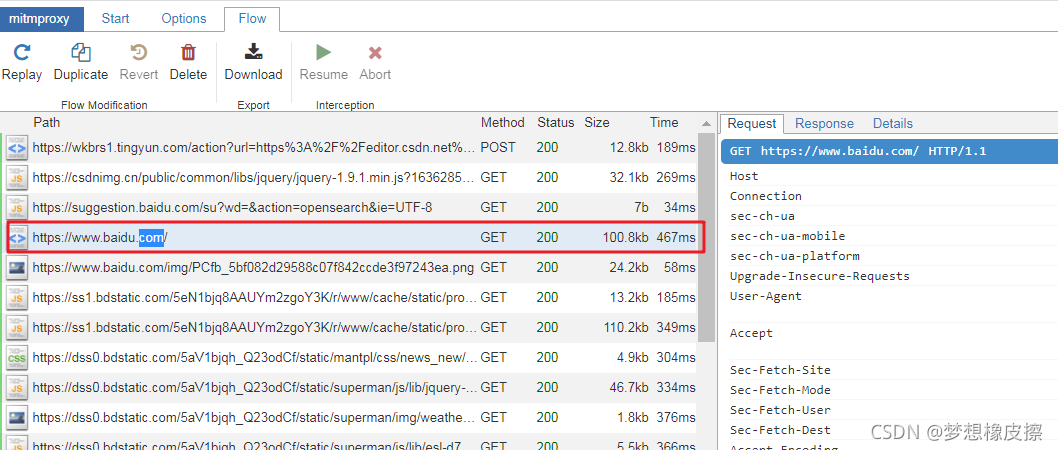Click the JS icon of the 110.2kb ss1.bdstatic.com flow
1058x450 pixels.
(x=17, y=328)
